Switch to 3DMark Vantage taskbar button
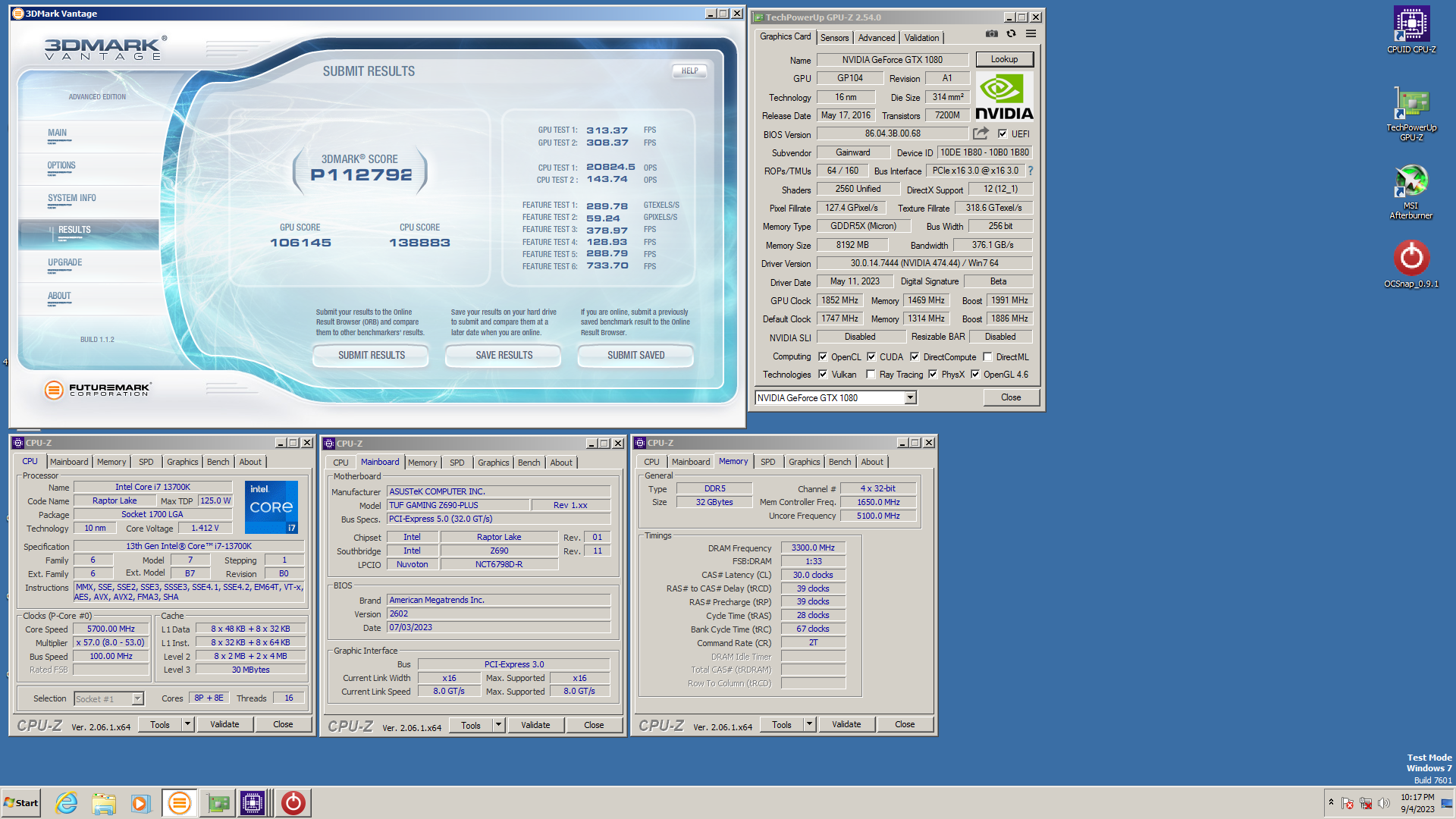1456x819 pixels. pyautogui.click(x=180, y=803)
